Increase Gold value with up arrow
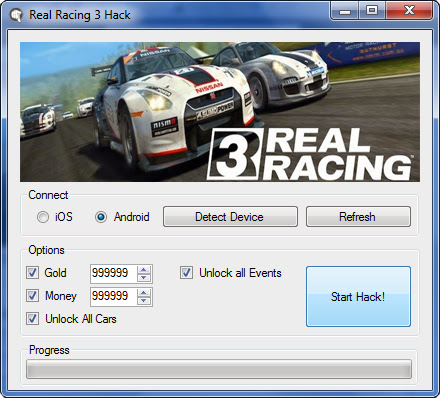Viewport: 440px width, 398px height. tap(144, 270)
